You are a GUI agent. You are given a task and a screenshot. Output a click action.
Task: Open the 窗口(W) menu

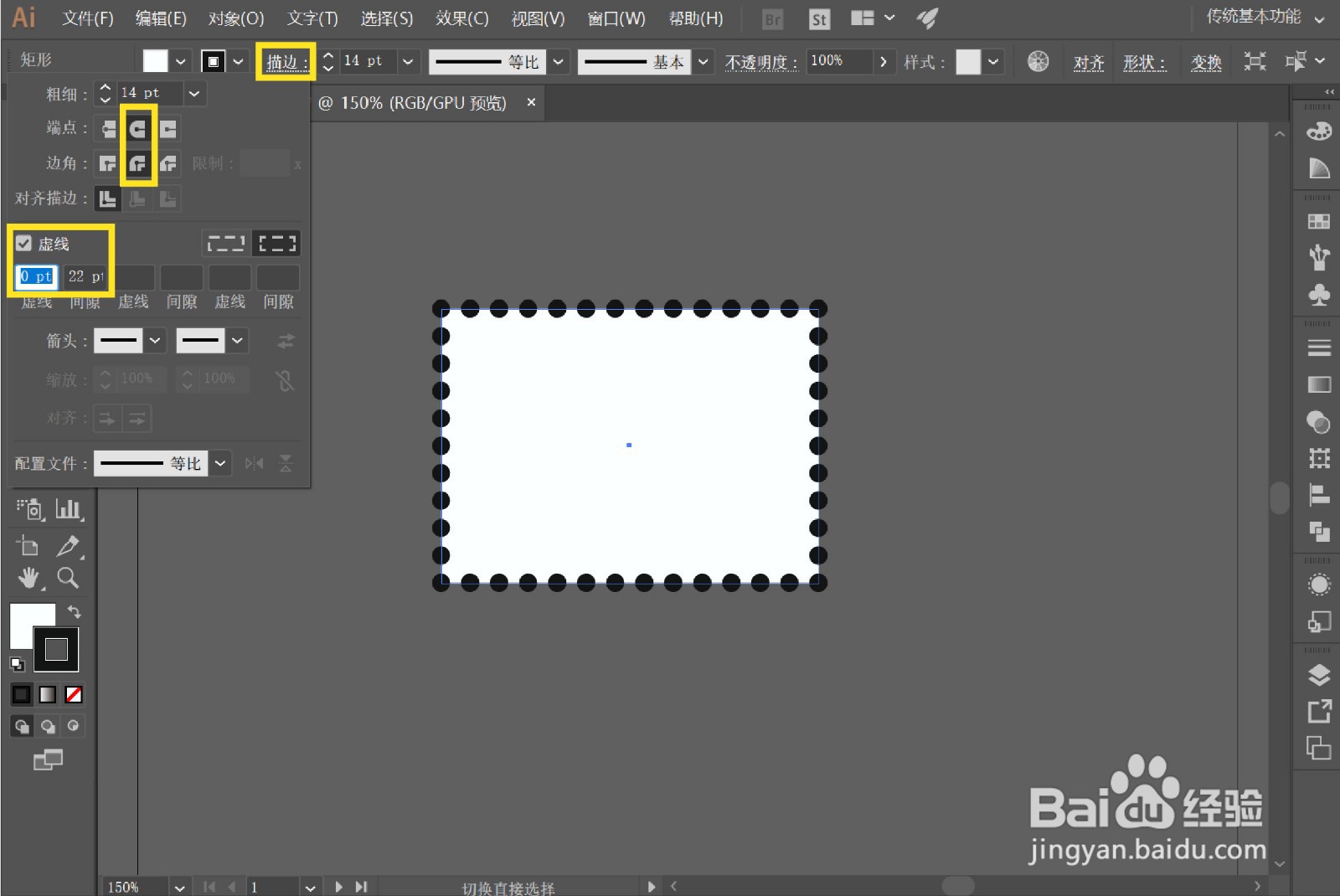[x=616, y=18]
